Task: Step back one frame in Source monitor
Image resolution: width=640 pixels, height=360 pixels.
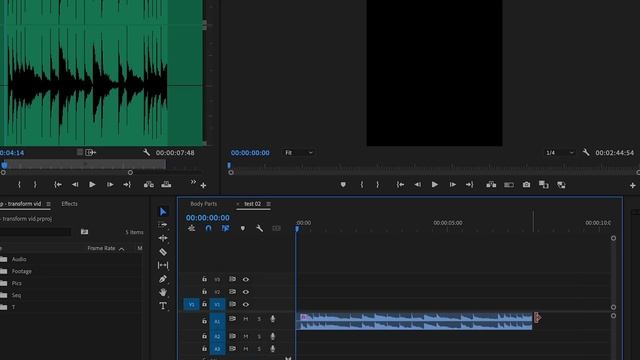Action: [x=75, y=185]
